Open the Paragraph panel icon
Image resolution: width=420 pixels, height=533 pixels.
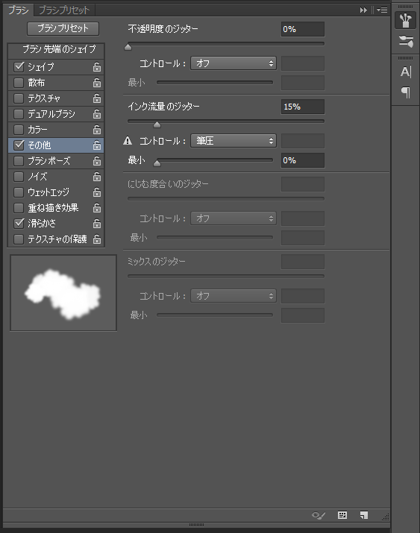pos(406,92)
